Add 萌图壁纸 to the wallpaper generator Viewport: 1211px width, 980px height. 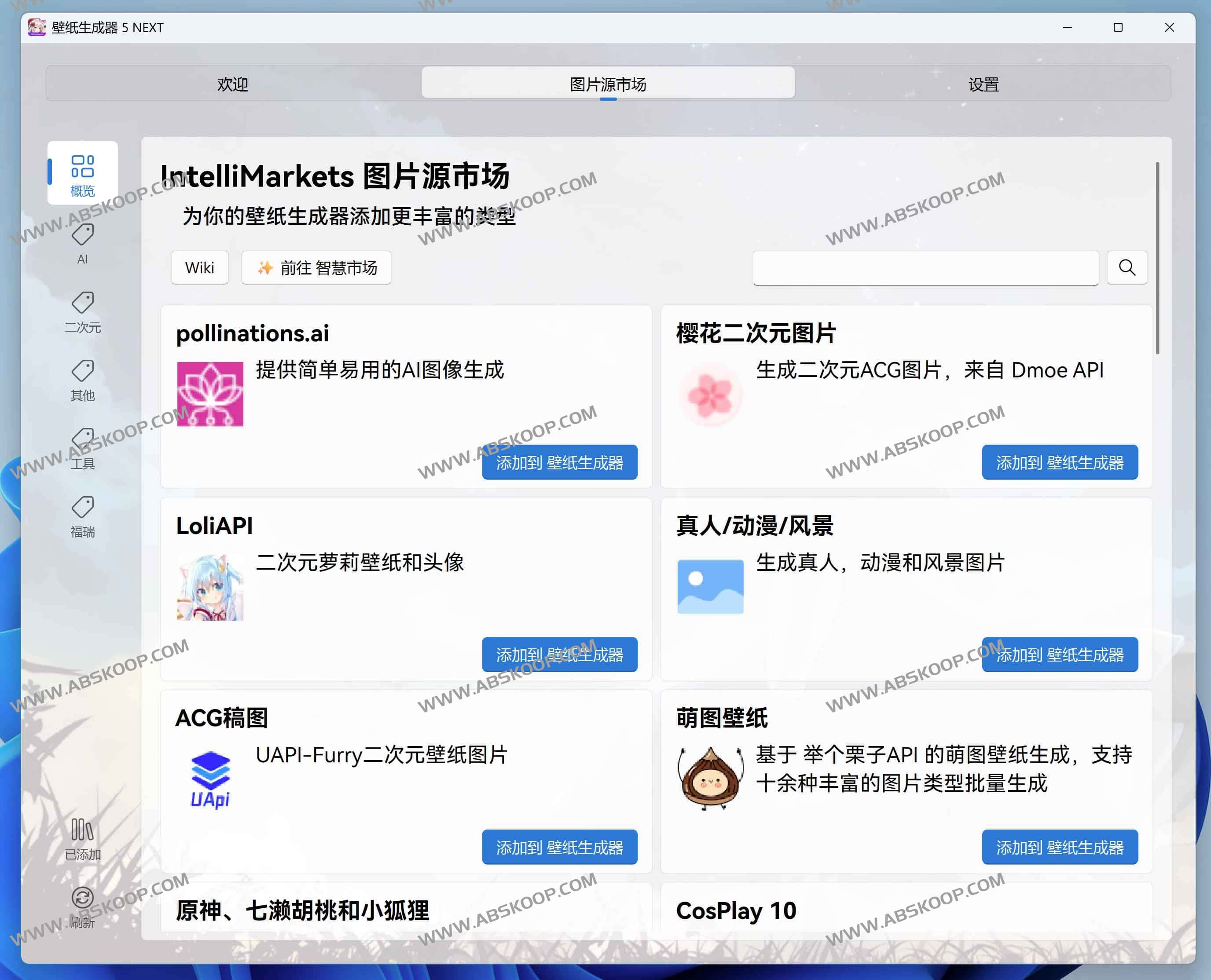(1060, 847)
